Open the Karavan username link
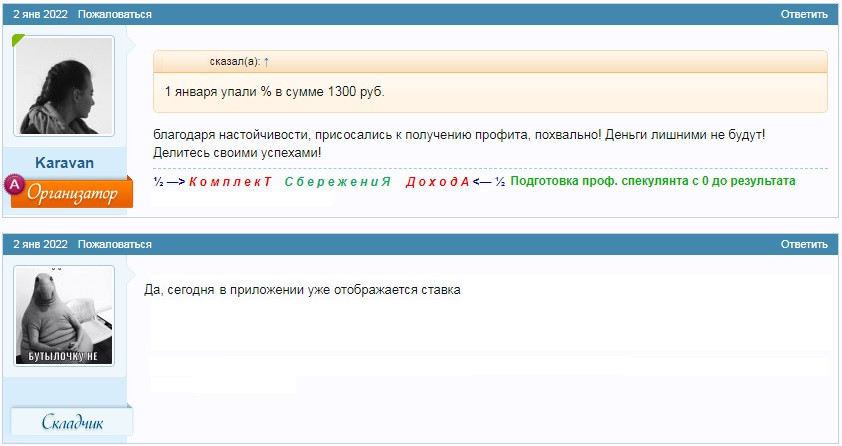Image resolution: width=842 pixels, height=446 pixels. (x=64, y=163)
